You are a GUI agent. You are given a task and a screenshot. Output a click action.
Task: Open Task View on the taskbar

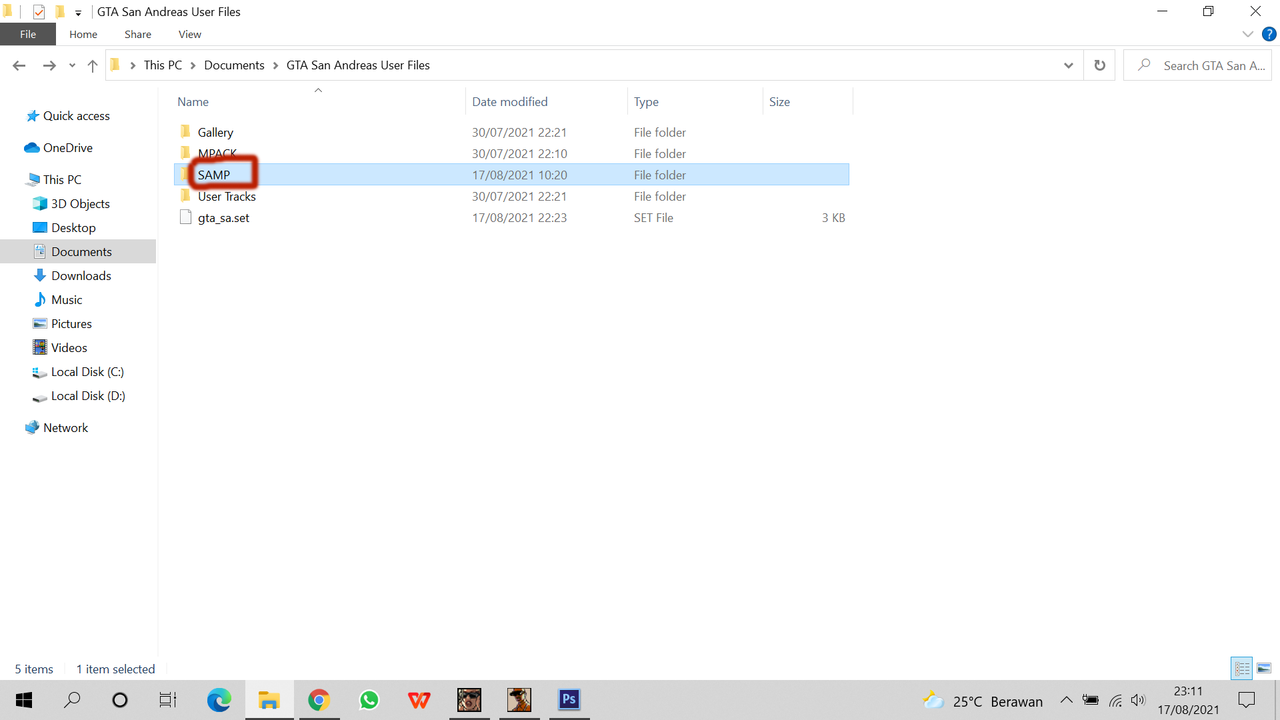click(x=168, y=700)
